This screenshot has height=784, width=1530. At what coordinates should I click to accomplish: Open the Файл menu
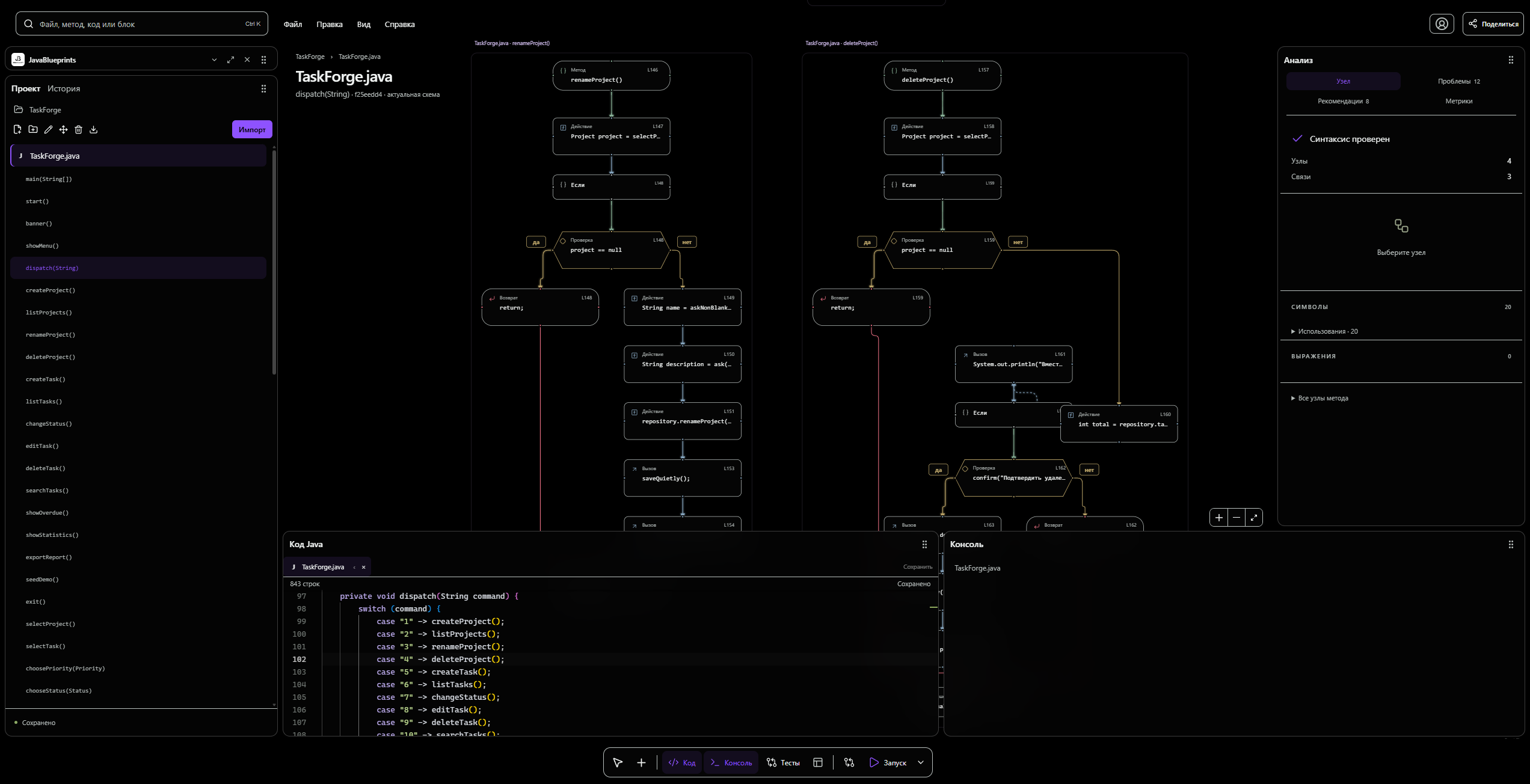tap(293, 24)
